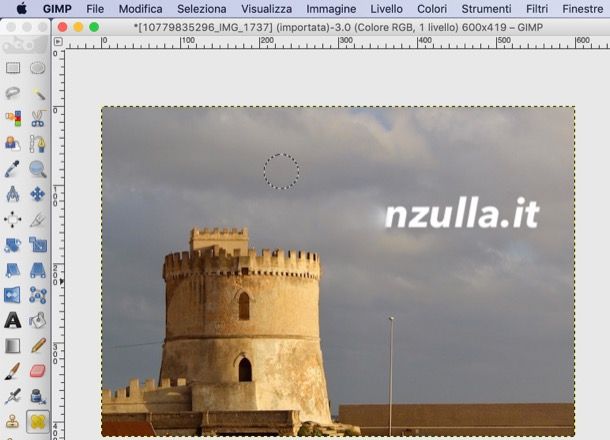610x440 pixels.
Task: Open the Filtri menu
Action: [537, 9]
